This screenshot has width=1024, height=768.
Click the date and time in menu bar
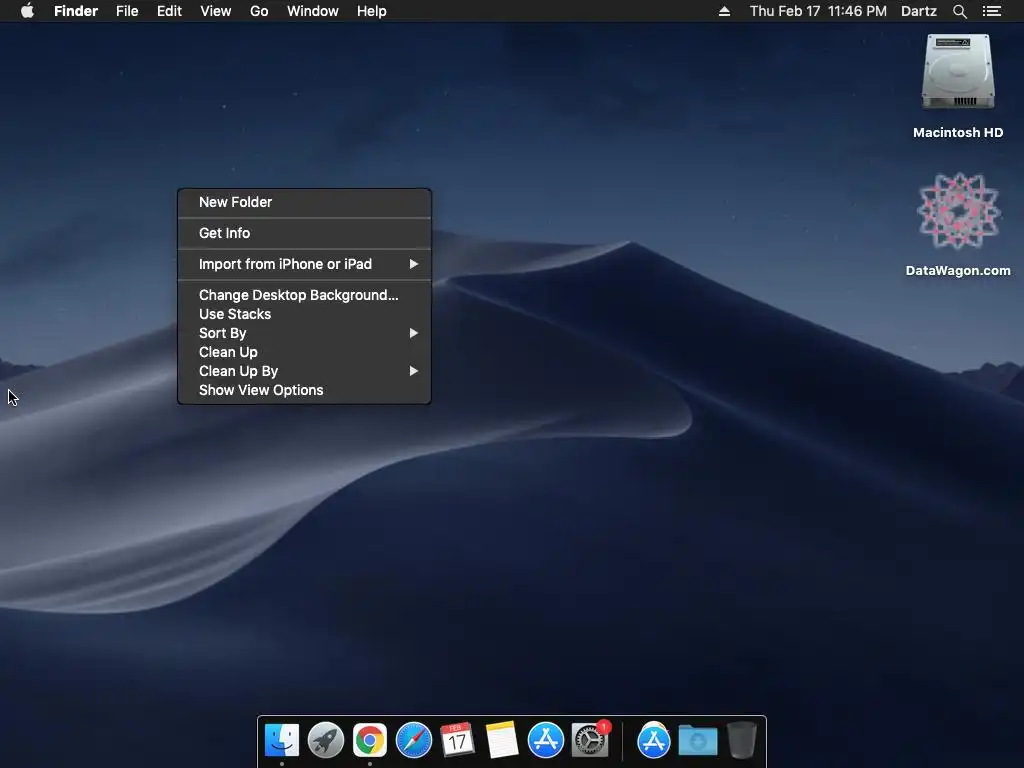coord(818,11)
